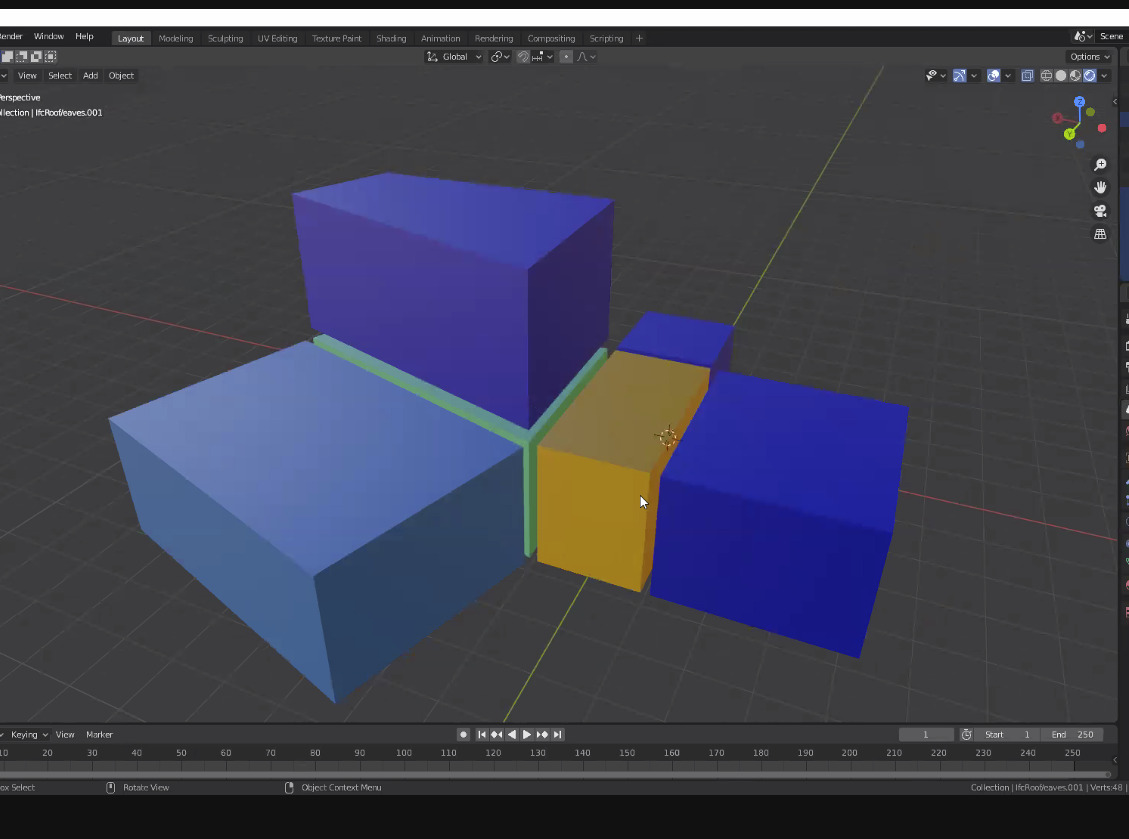The height and width of the screenshot is (839, 1129).
Task: Open the gizmo settings dropdown arrow
Action: [974, 76]
